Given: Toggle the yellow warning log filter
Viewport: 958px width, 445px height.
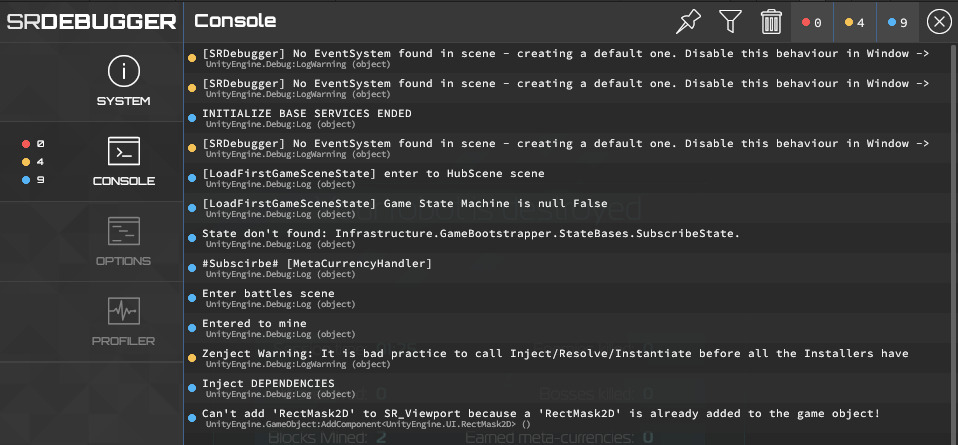Looking at the screenshot, I should pyautogui.click(x=855, y=23).
